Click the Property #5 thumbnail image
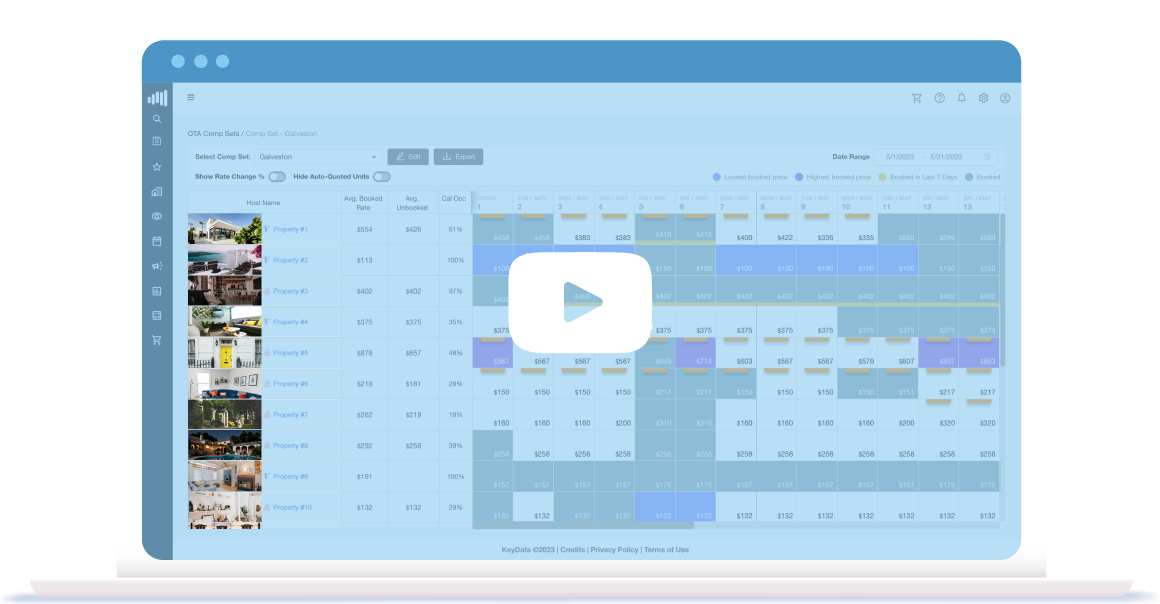1160x604 pixels. point(225,353)
